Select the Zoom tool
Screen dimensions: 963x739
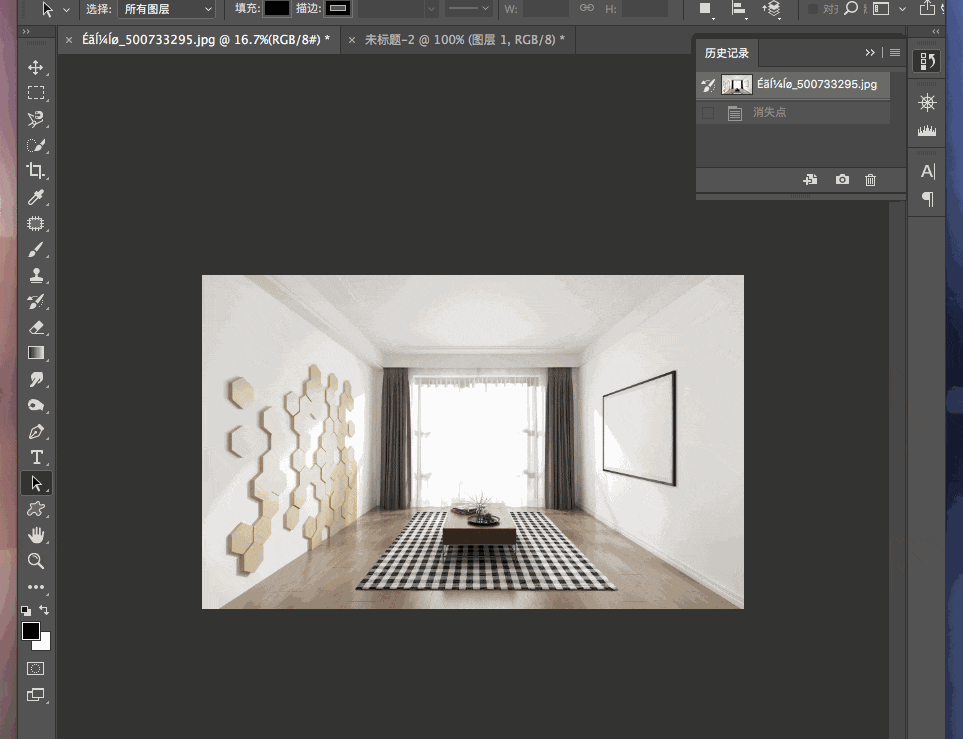click(x=36, y=560)
